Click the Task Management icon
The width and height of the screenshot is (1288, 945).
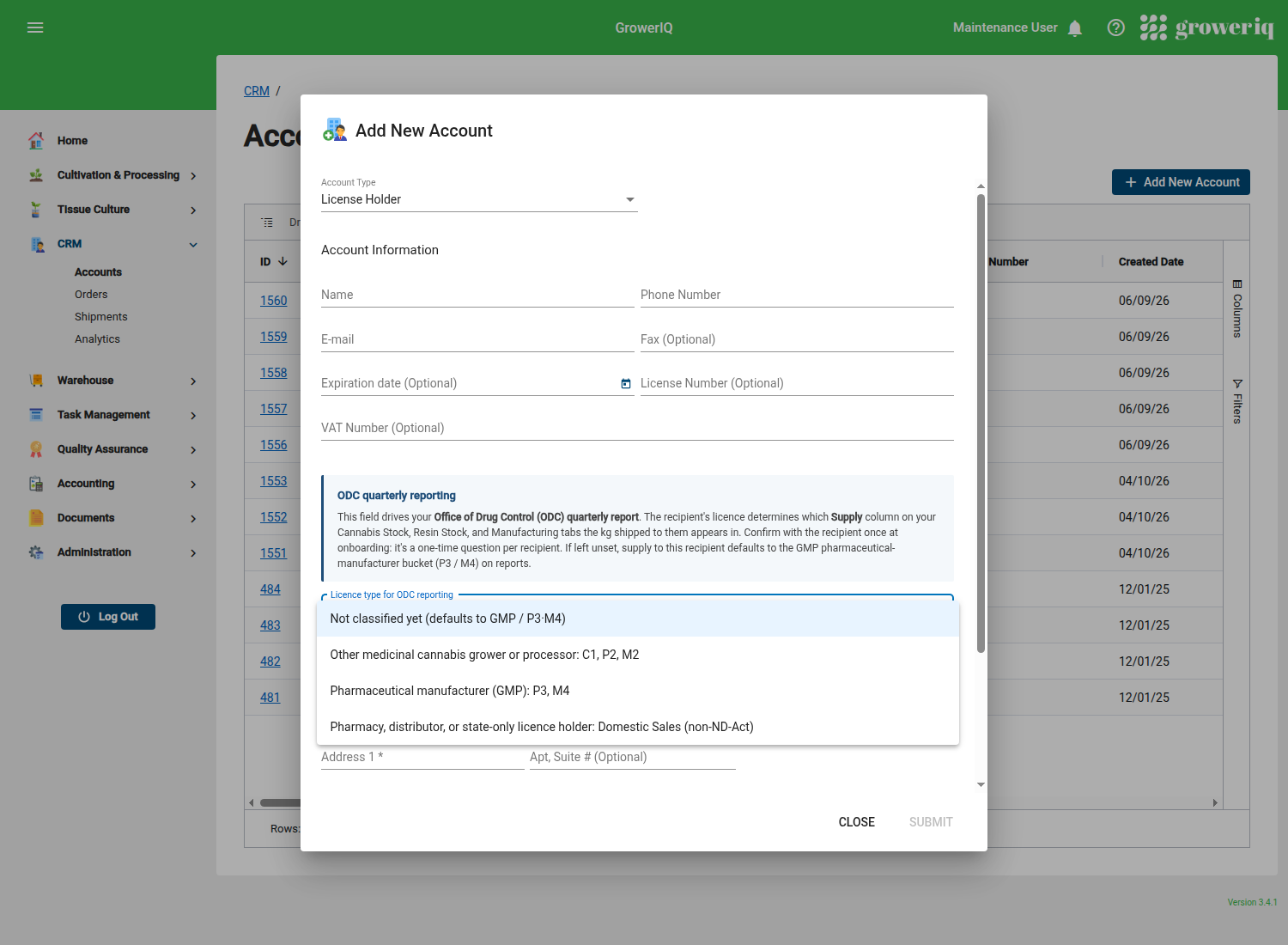(36, 415)
